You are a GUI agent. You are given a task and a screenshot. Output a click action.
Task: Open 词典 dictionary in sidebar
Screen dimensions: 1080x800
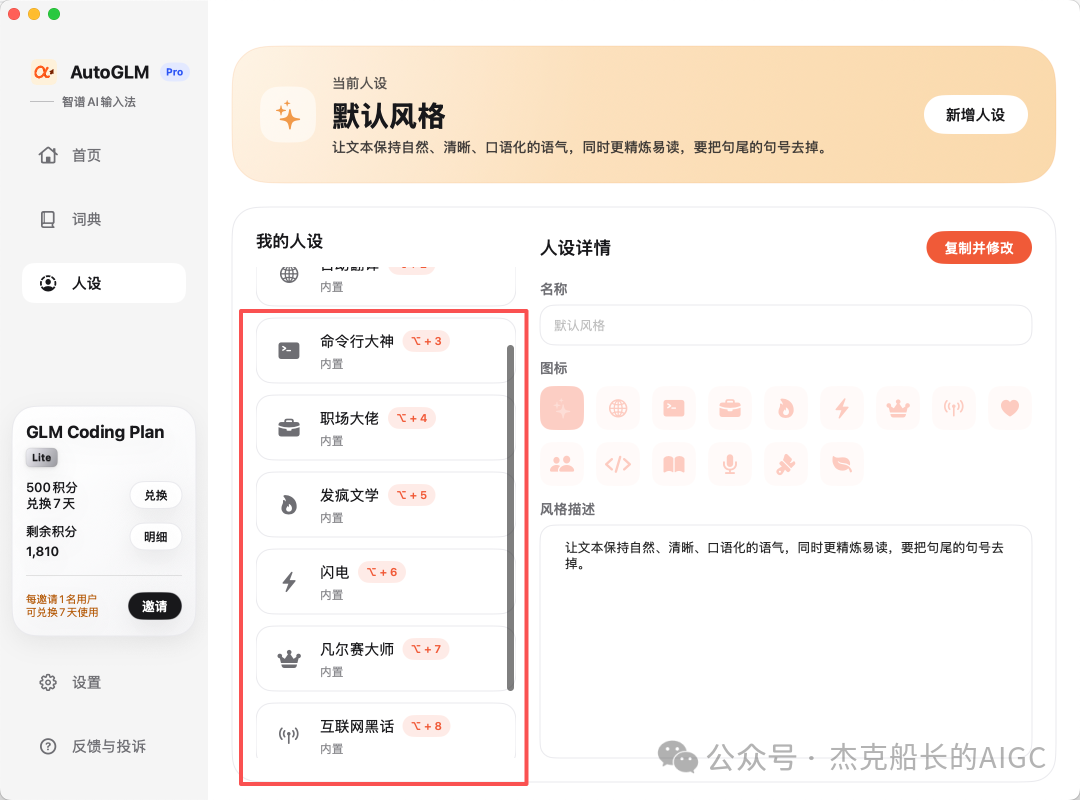[104, 219]
